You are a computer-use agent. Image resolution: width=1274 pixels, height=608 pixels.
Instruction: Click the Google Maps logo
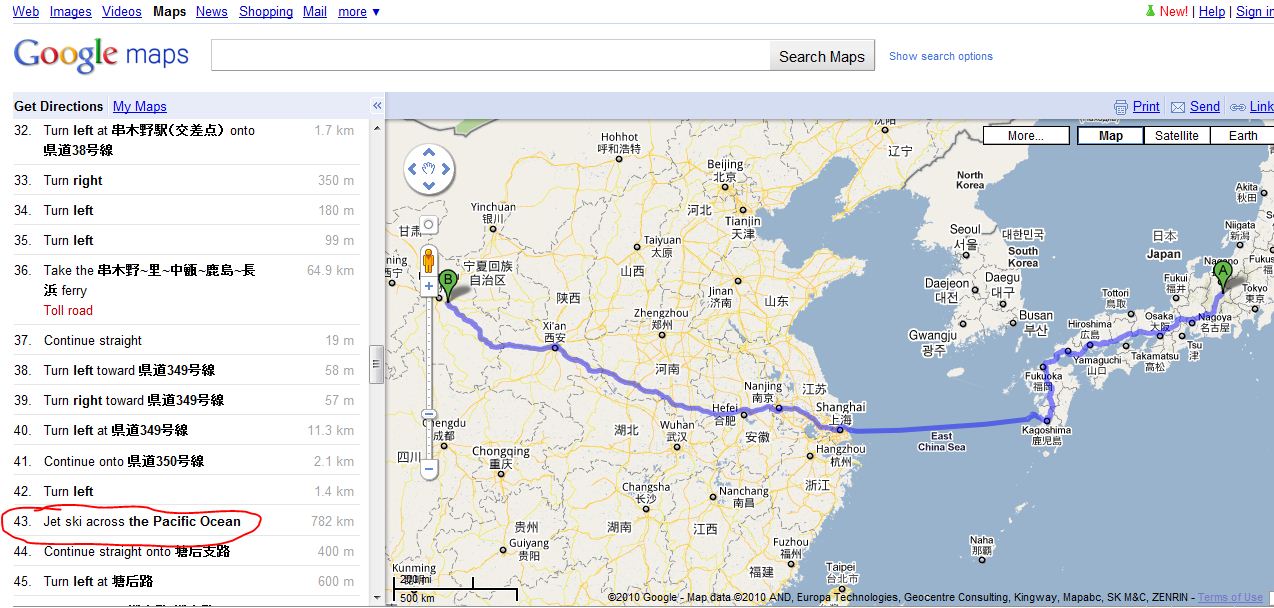[x=101, y=55]
